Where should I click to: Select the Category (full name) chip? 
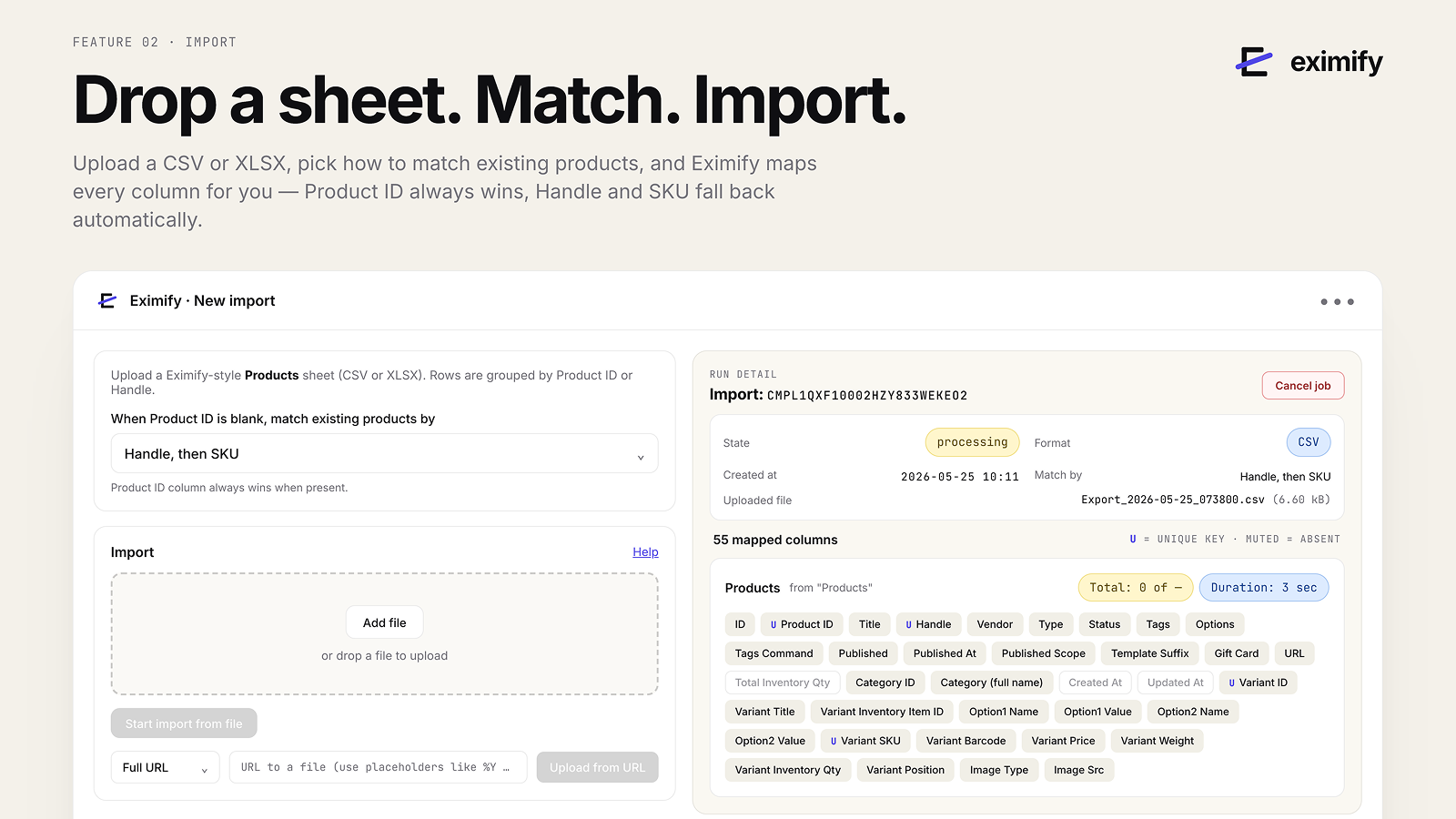(992, 682)
